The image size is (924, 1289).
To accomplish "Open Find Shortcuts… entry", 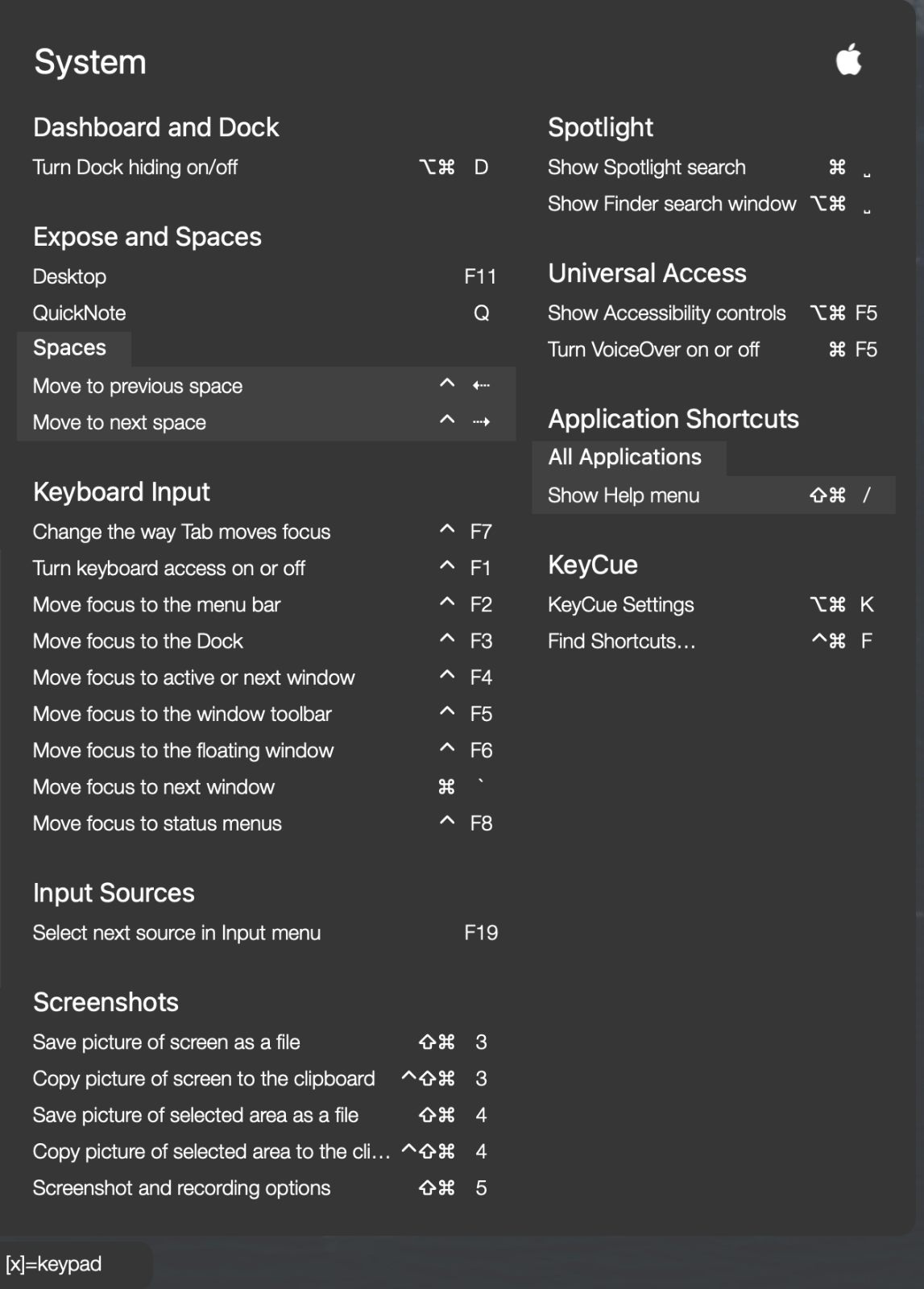I will pos(621,641).
